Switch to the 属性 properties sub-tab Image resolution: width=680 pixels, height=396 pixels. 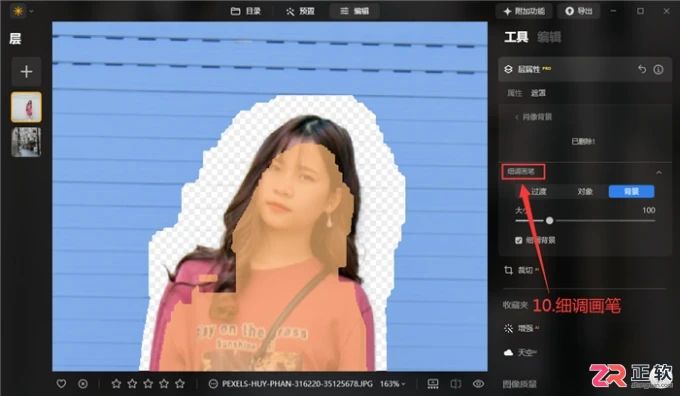coord(514,93)
